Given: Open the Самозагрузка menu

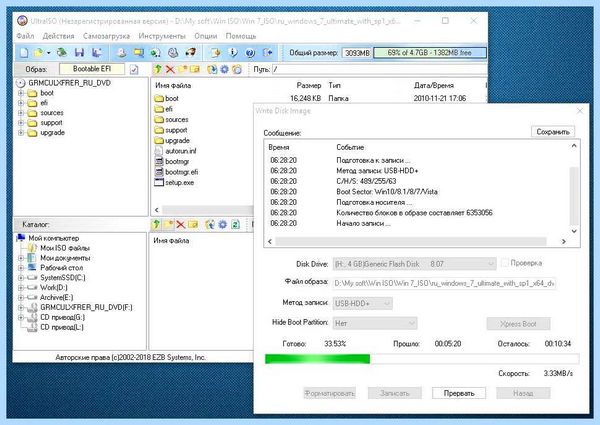Looking at the screenshot, I should tap(106, 36).
